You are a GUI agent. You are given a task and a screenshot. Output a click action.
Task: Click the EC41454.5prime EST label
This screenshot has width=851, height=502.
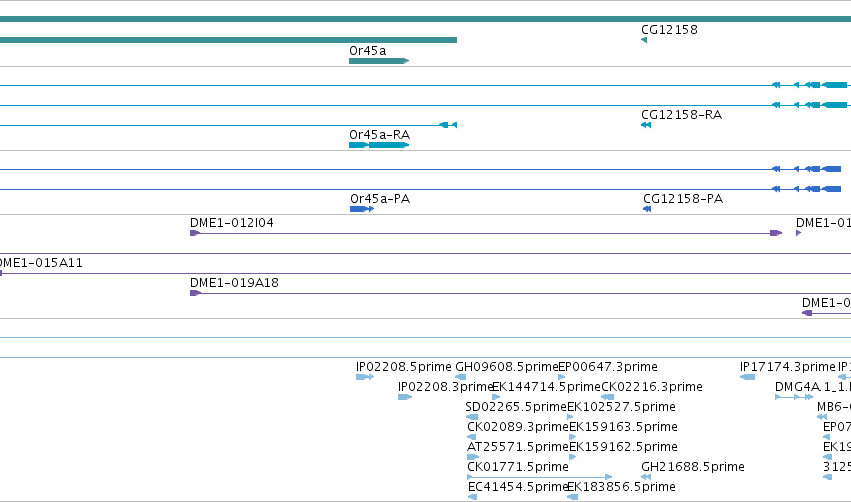point(518,487)
